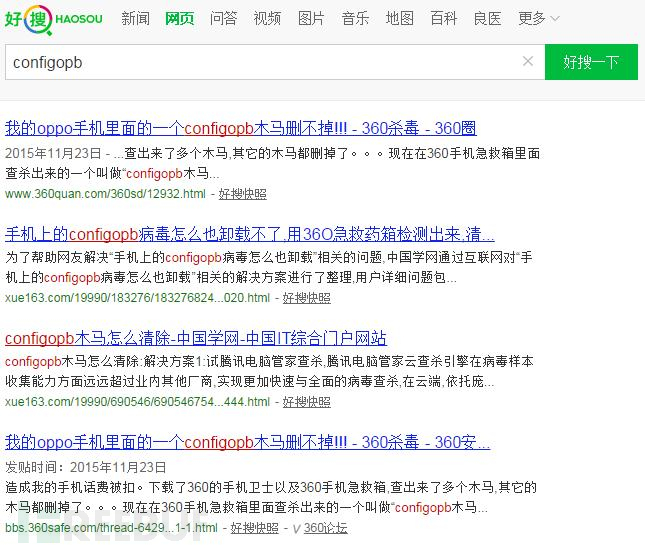Click URL xue163.com/19990/690546/690546754...444.html
645x550 pixels.
(x=137, y=402)
